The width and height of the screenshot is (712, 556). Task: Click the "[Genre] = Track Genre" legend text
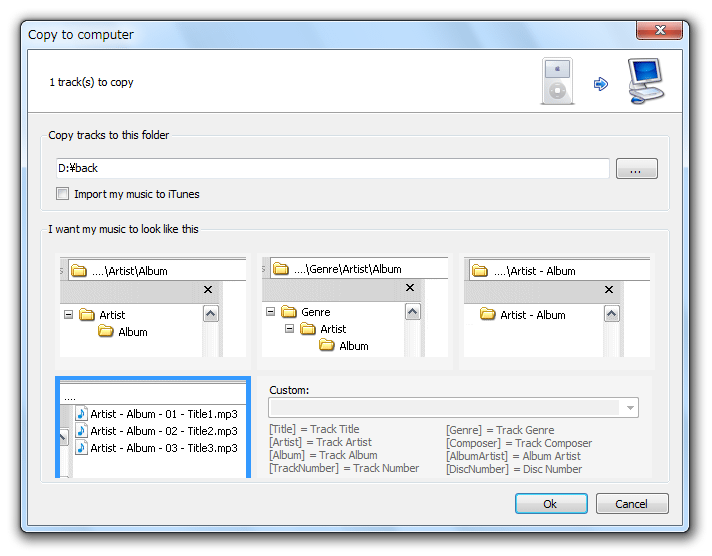(500, 430)
